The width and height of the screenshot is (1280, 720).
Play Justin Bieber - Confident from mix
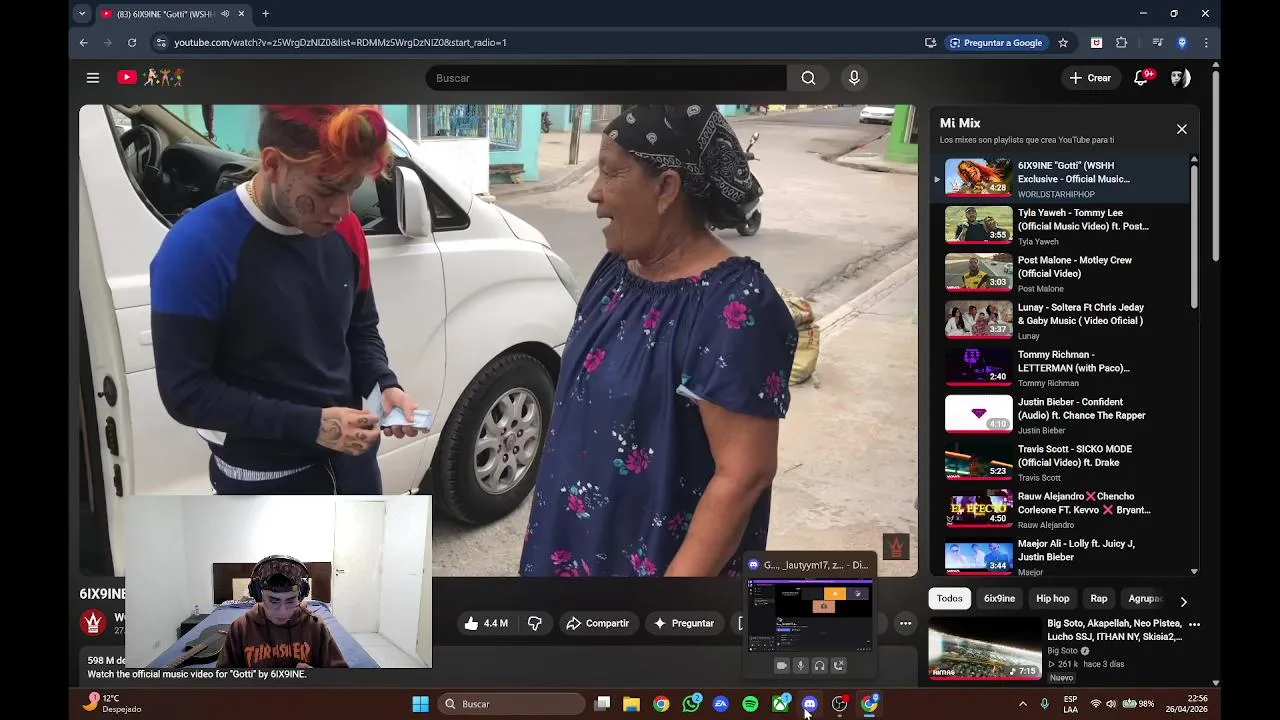(x=1060, y=414)
